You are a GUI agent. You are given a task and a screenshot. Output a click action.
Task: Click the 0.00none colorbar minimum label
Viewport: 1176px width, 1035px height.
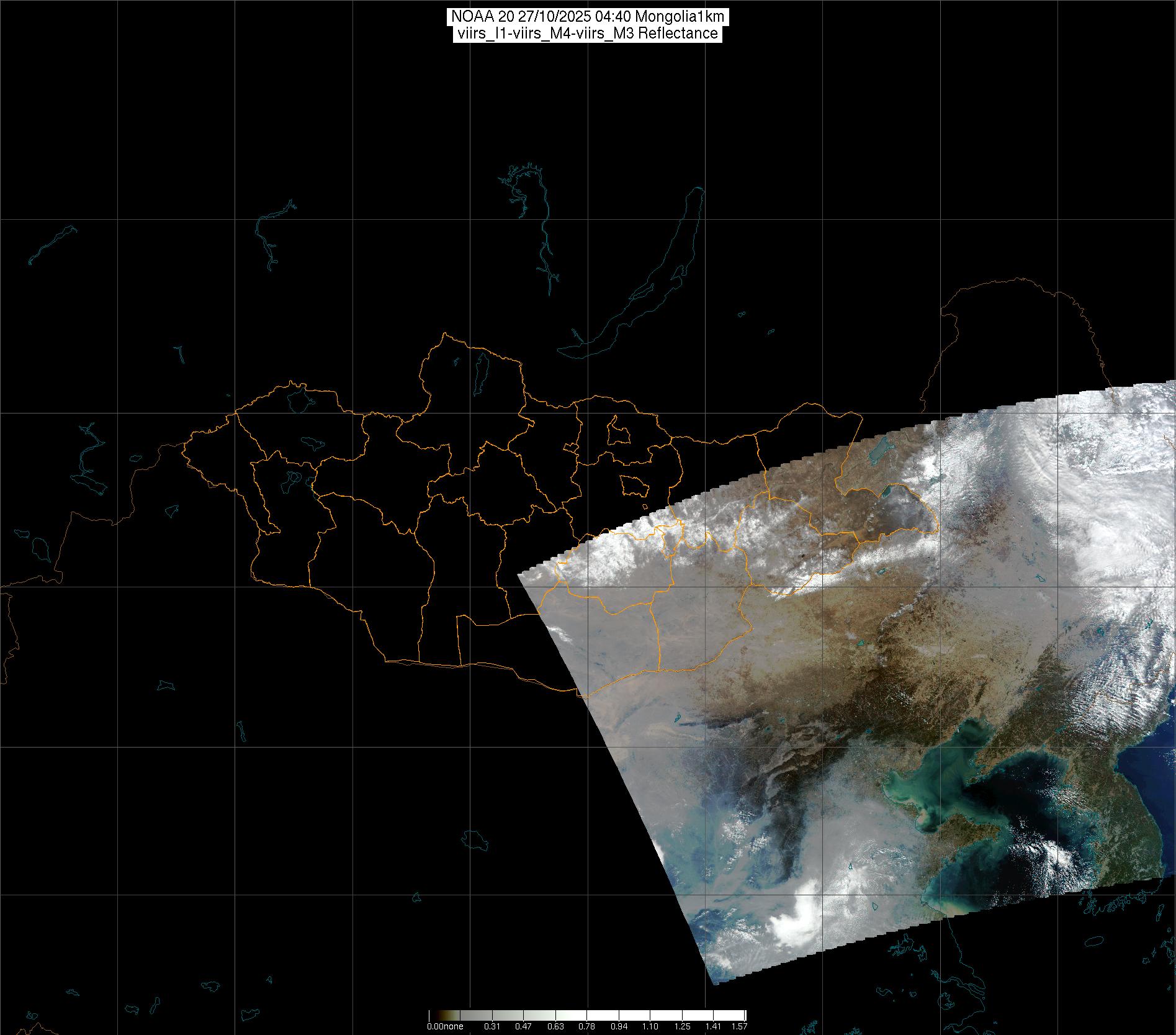click(445, 1026)
